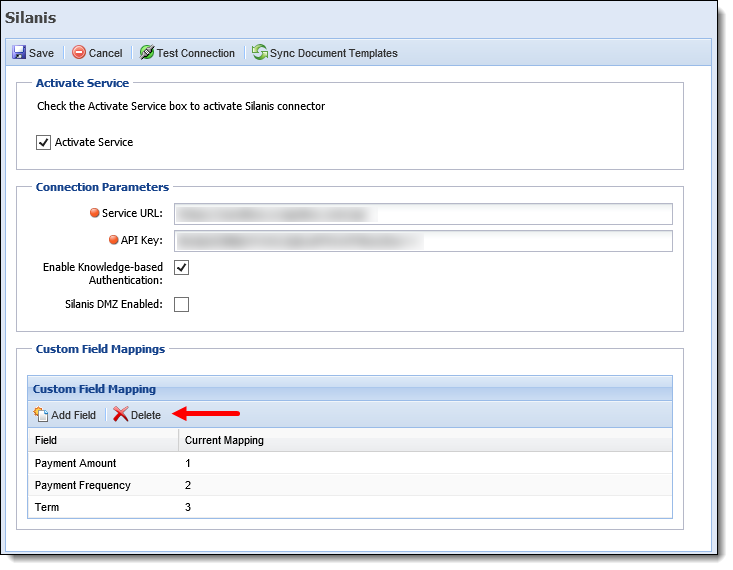Screen dimensions: 733x570
Task: Select the Term row
Action: click(350, 507)
